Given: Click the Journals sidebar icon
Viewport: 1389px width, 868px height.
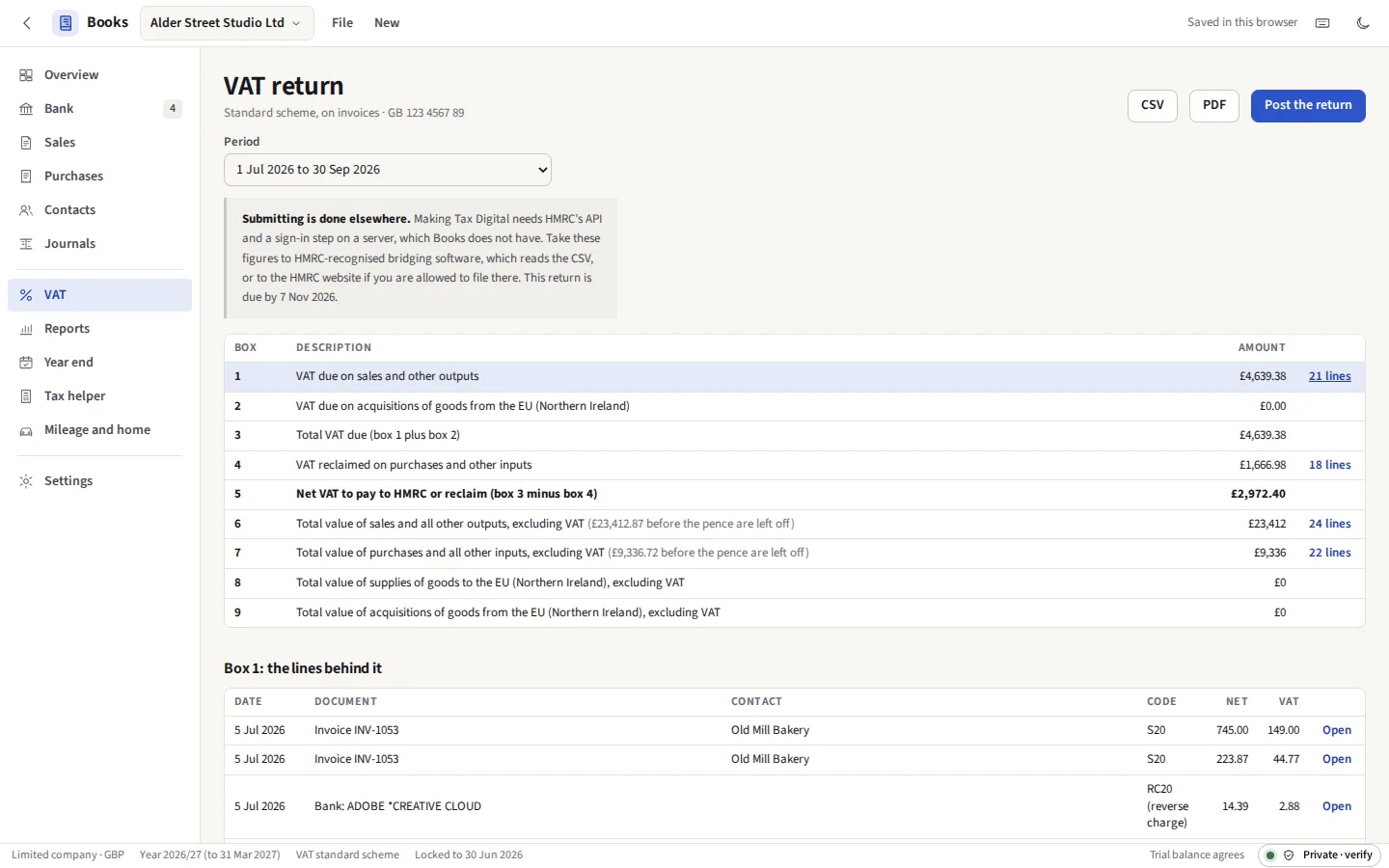Looking at the screenshot, I should (26, 244).
